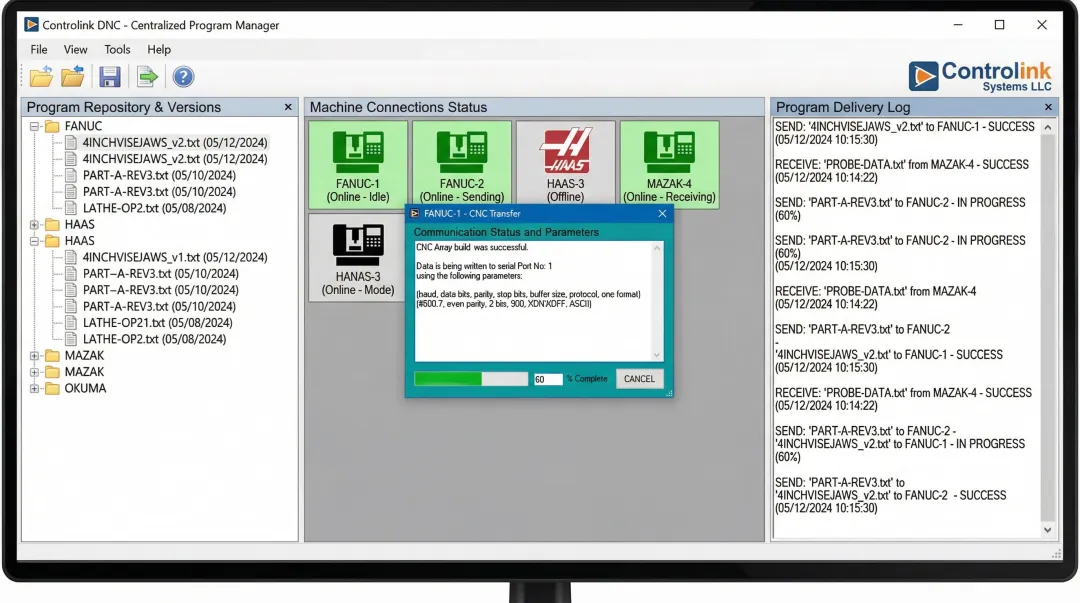
Task: Open the Tools menu
Action: tap(117, 49)
